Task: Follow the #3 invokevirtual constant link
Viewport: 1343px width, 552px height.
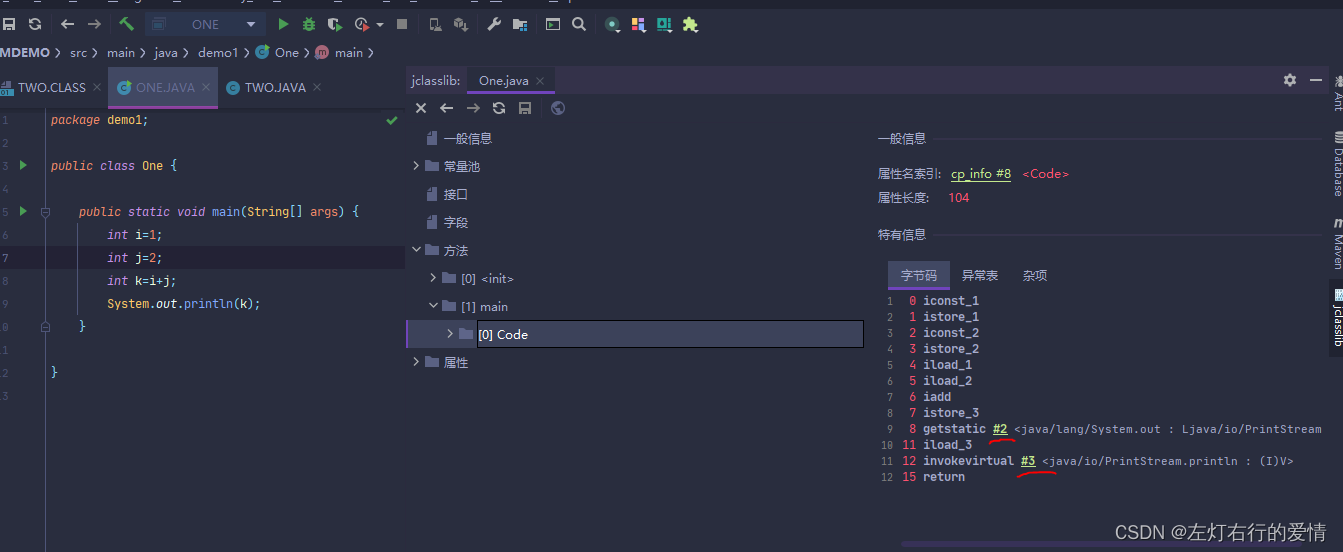Action: click(1028, 461)
